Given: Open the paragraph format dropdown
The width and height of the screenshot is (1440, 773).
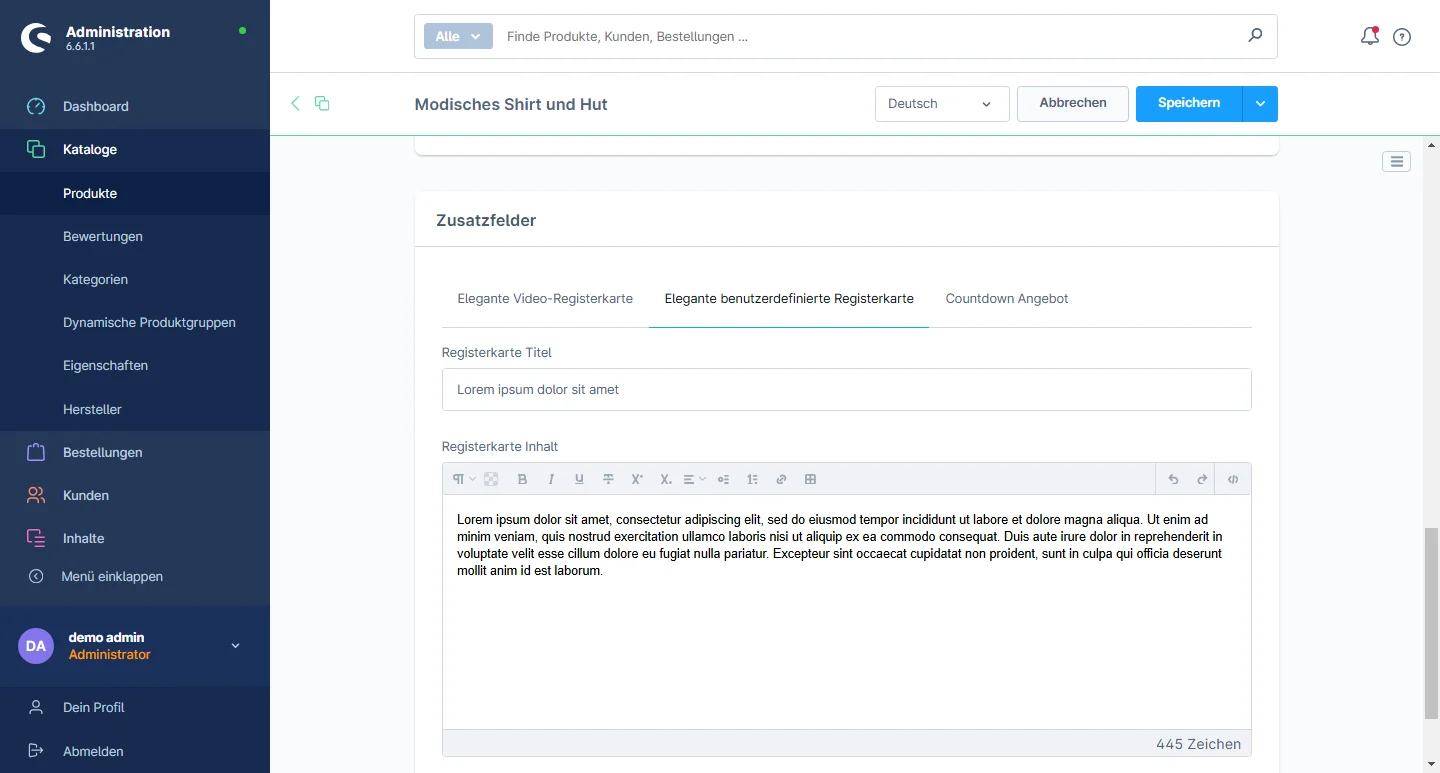Looking at the screenshot, I should [x=463, y=480].
